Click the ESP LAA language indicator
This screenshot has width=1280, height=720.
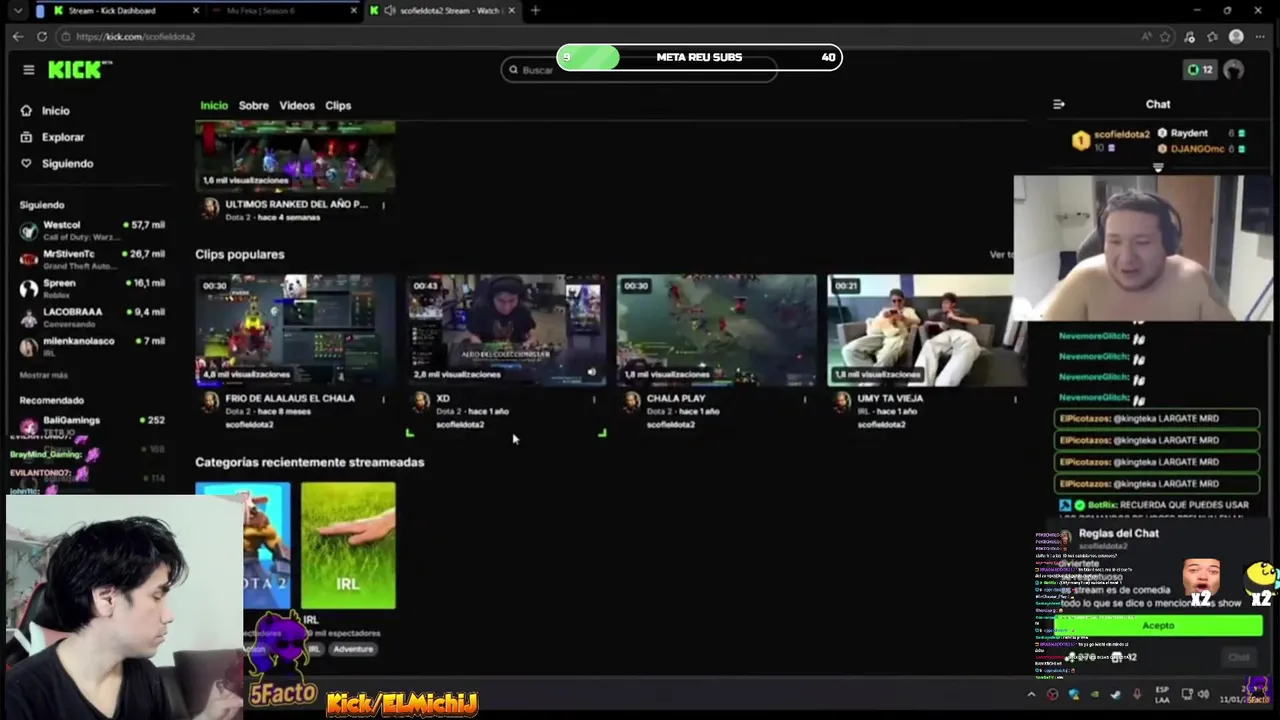tap(1162, 694)
